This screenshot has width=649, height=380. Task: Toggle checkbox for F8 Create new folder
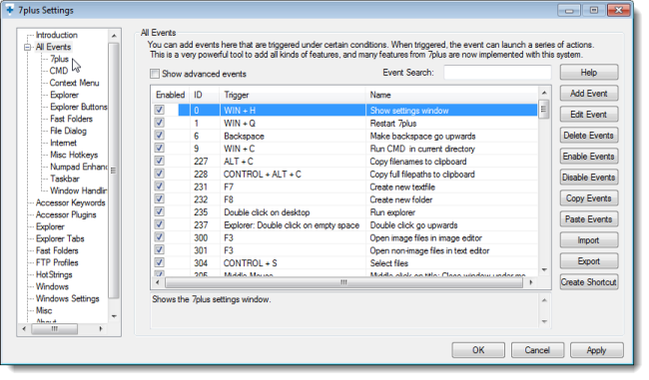click(x=159, y=200)
